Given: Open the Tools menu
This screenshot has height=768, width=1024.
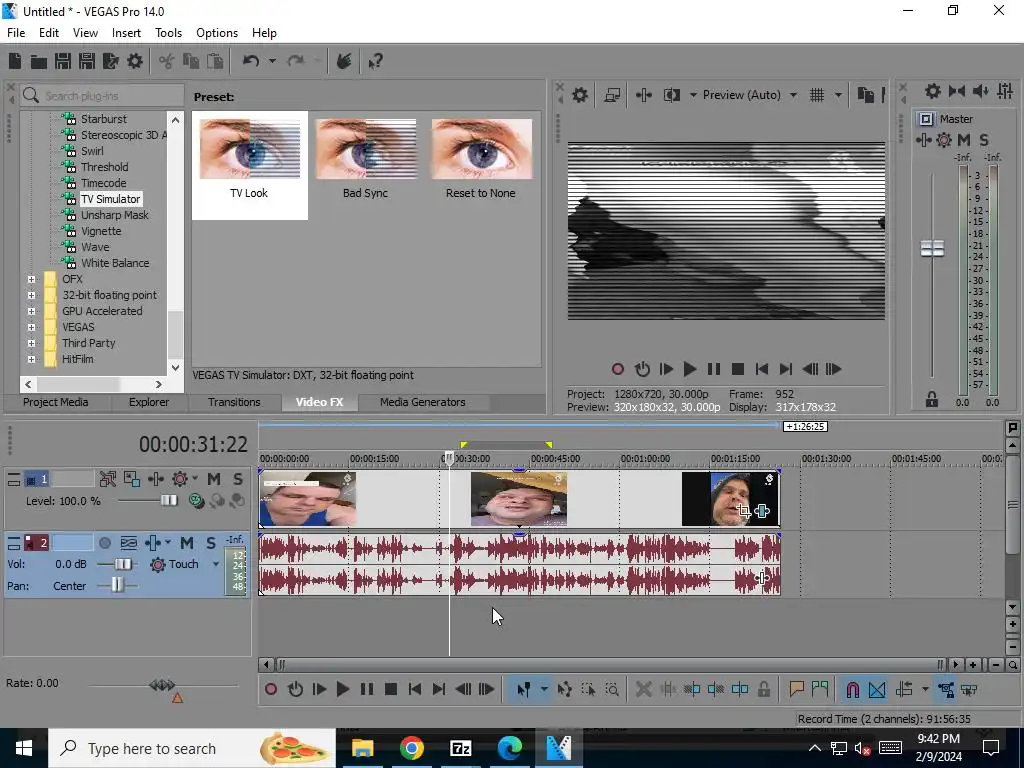Looking at the screenshot, I should pos(168,33).
